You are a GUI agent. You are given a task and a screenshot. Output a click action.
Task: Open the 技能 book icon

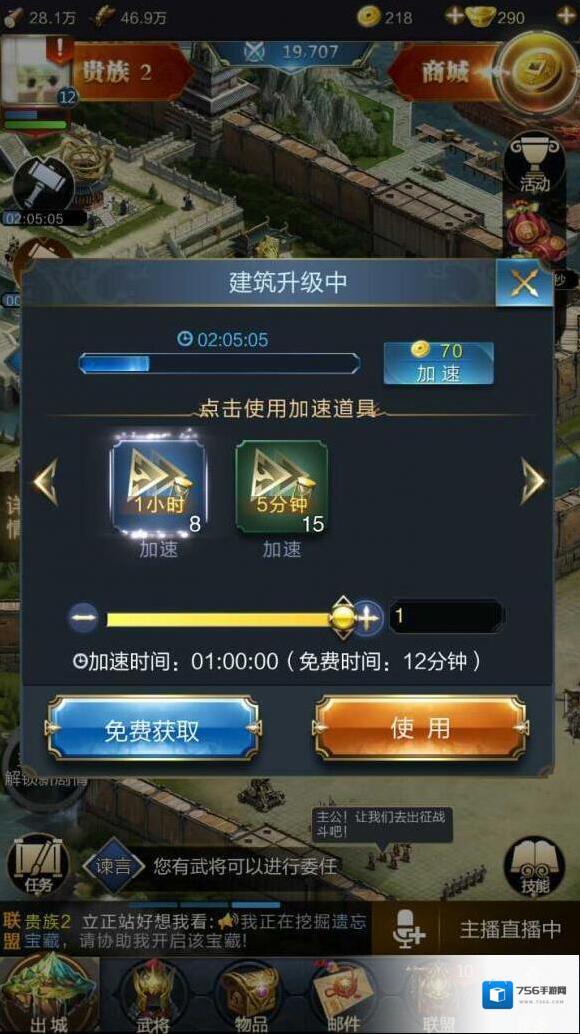[535, 867]
